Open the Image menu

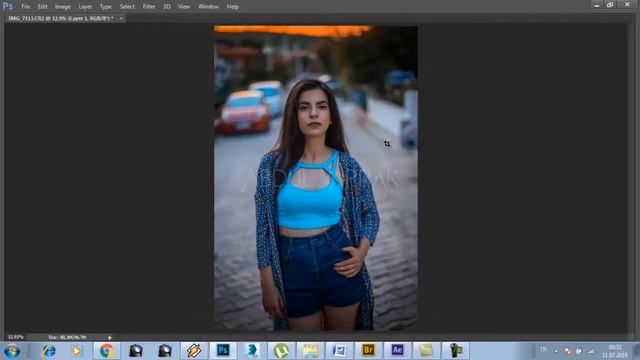tap(62, 7)
